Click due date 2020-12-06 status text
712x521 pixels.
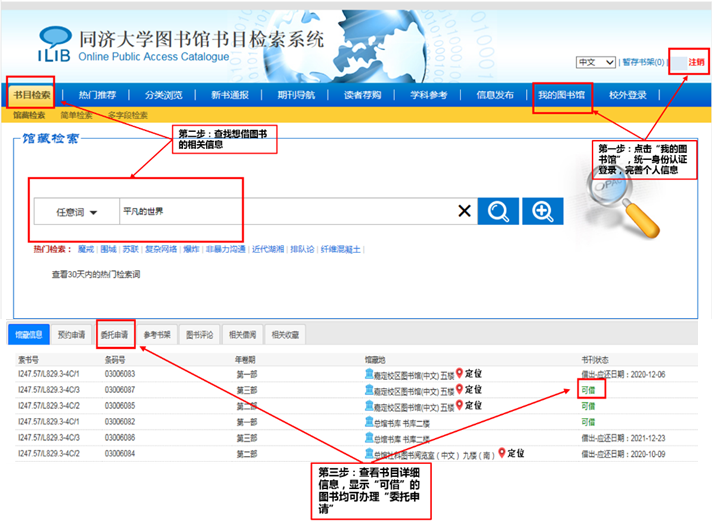point(623,374)
